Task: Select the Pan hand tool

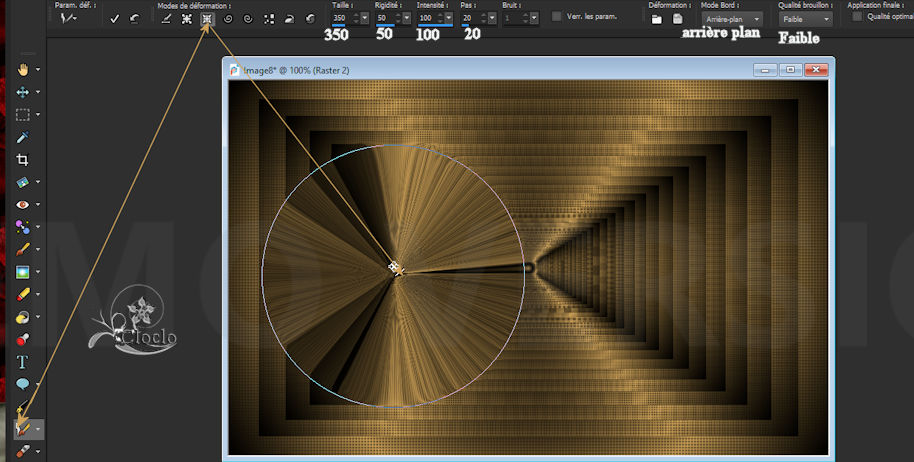Action: (22, 70)
